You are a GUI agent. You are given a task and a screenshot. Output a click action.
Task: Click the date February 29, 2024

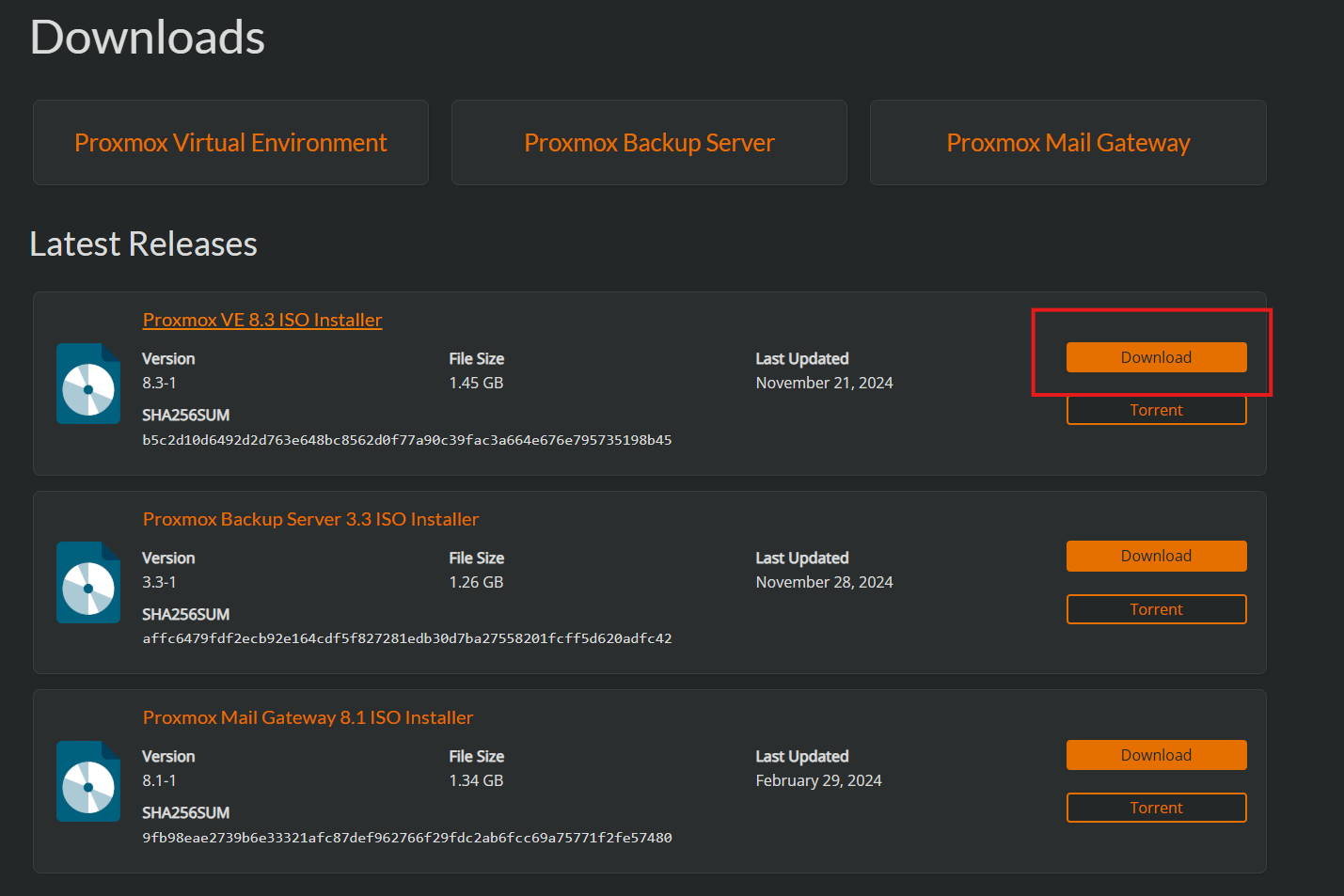coord(819,780)
